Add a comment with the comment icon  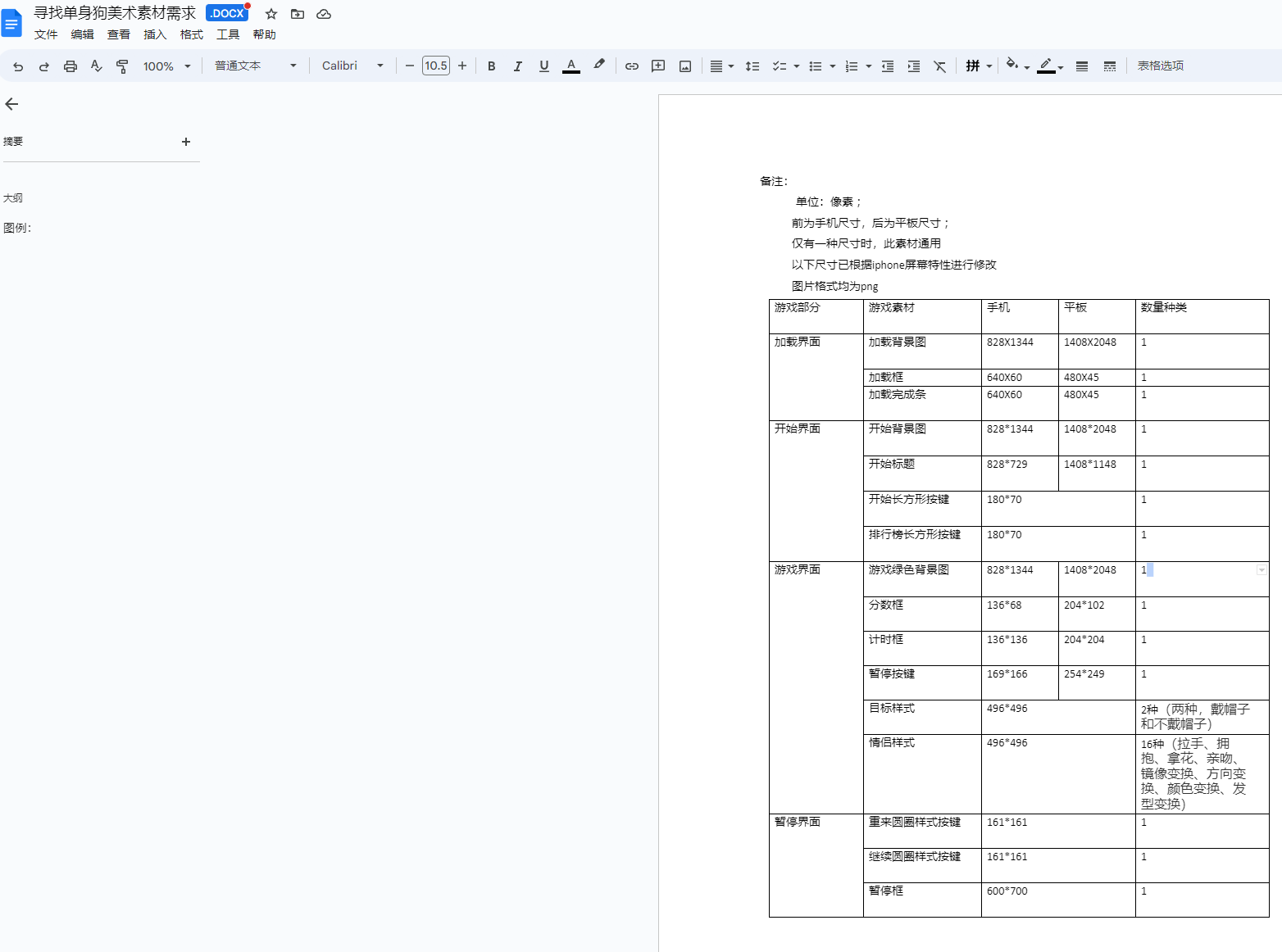[658, 66]
